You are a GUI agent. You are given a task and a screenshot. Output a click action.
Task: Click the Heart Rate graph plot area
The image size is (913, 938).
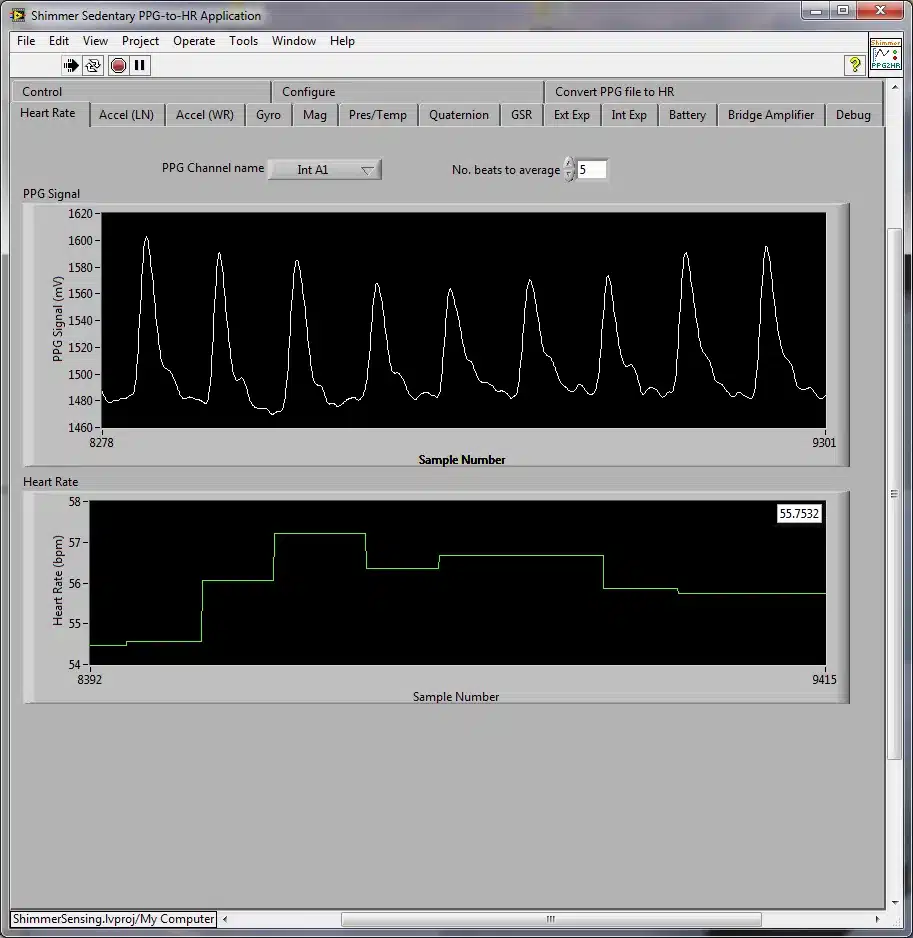pos(458,583)
